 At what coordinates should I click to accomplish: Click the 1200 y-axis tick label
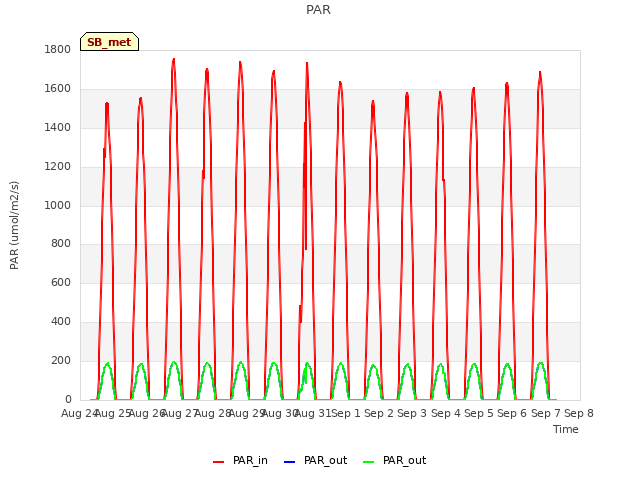58,167
